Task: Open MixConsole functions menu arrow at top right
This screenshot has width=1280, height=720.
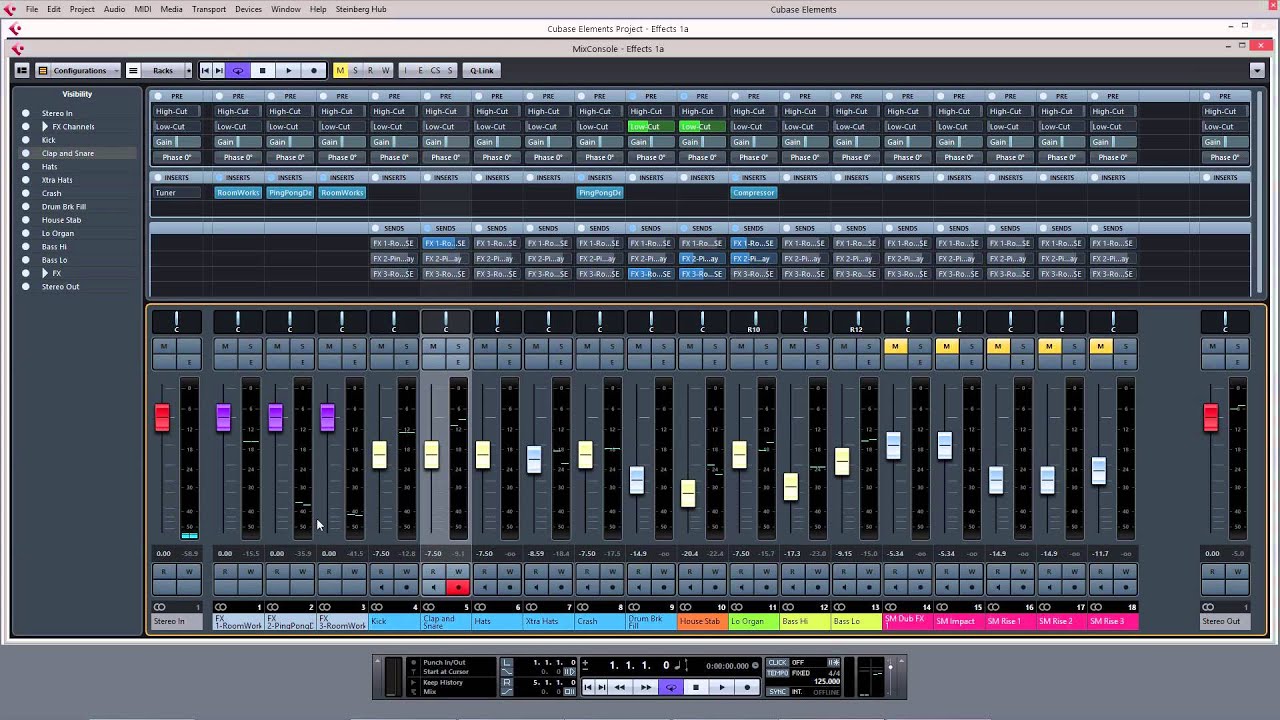Action: [x=1257, y=70]
